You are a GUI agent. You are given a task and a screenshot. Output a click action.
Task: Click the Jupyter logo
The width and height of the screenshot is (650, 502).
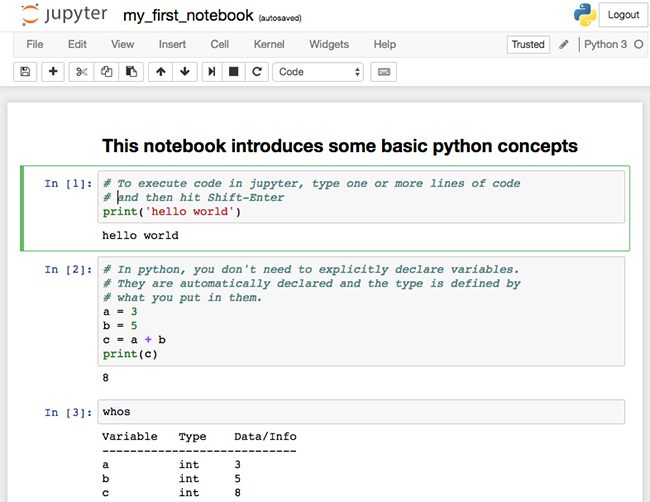[64, 15]
